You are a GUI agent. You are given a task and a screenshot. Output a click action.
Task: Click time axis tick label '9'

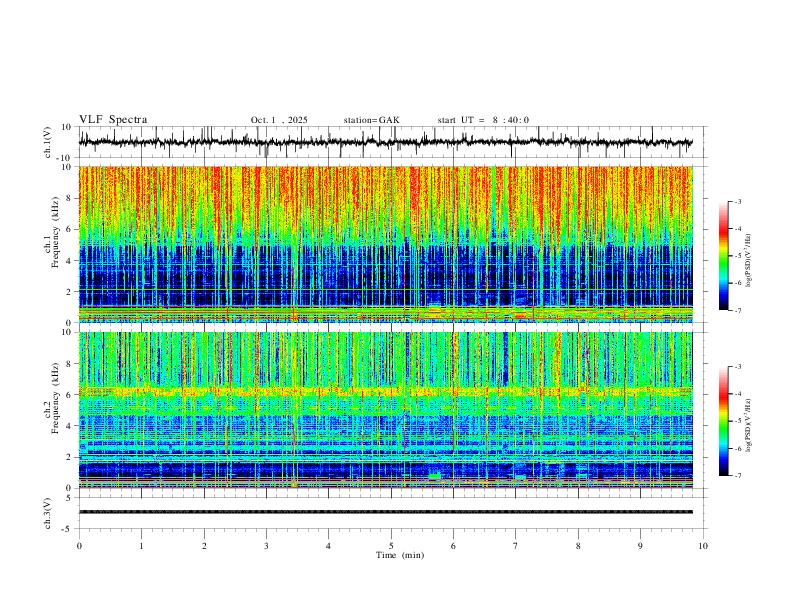(x=640, y=546)
